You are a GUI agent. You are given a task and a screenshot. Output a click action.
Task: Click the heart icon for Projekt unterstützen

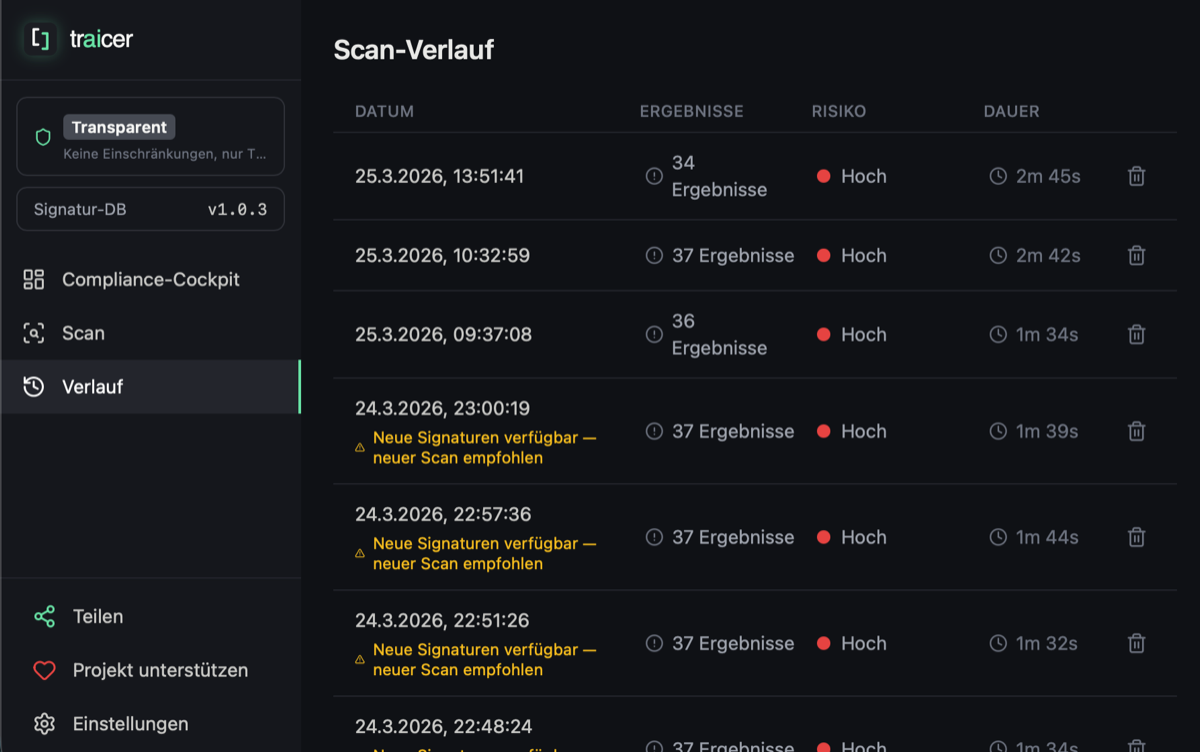(44, 670)
